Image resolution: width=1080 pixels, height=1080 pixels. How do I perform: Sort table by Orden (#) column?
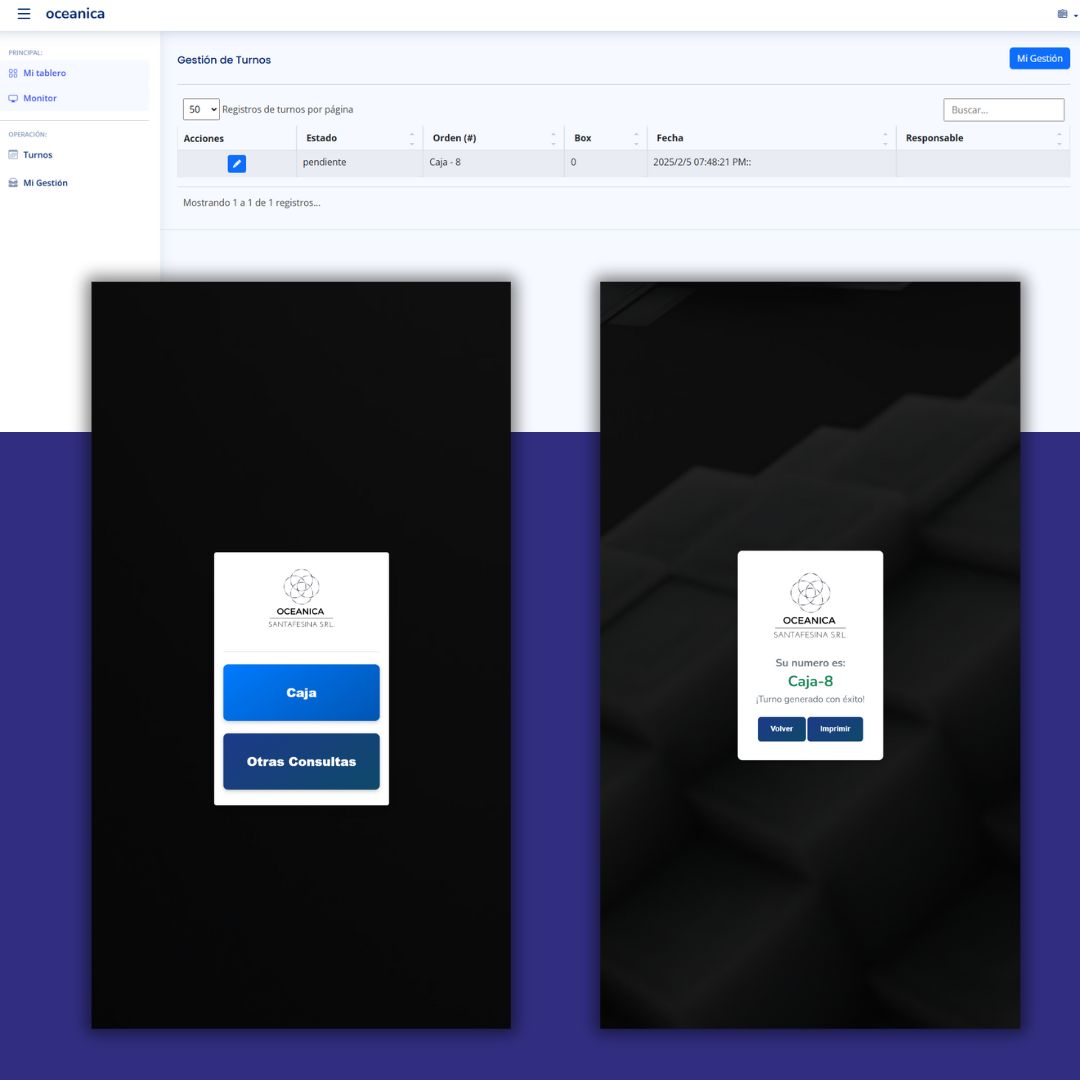[493, 138]
